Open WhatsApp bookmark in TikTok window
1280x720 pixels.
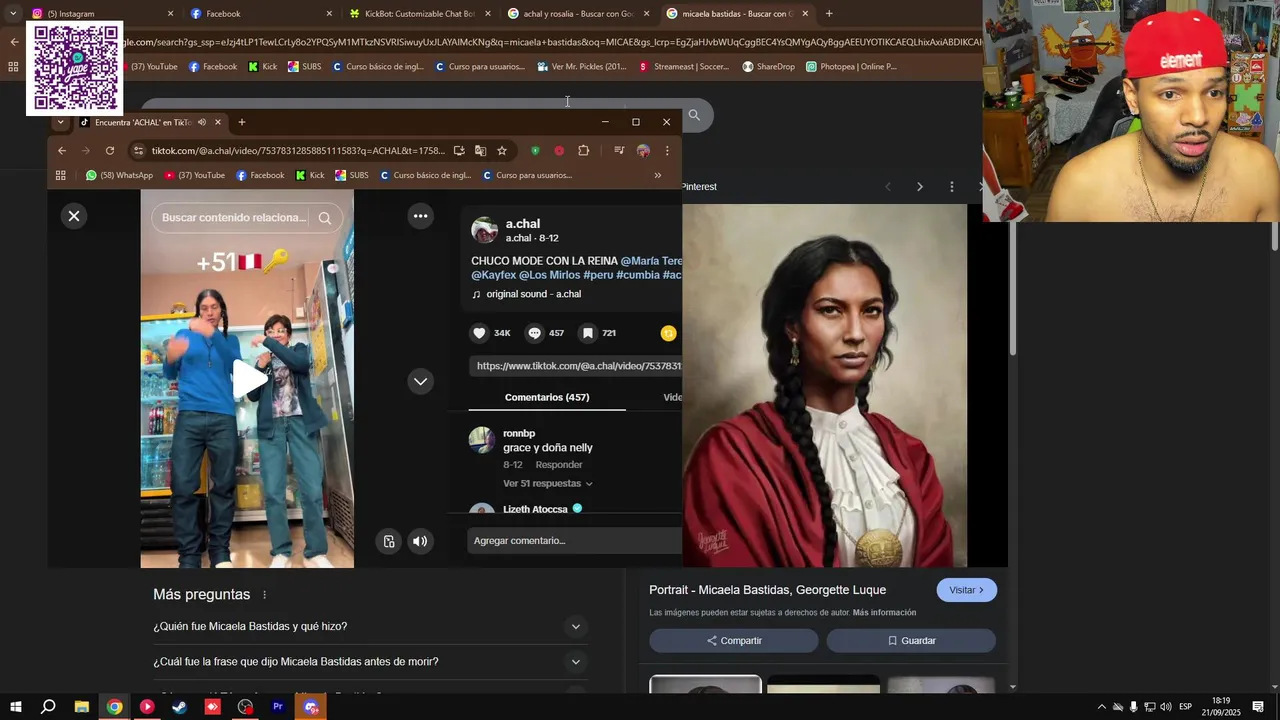pyautogui.click(x=119, y=175)
